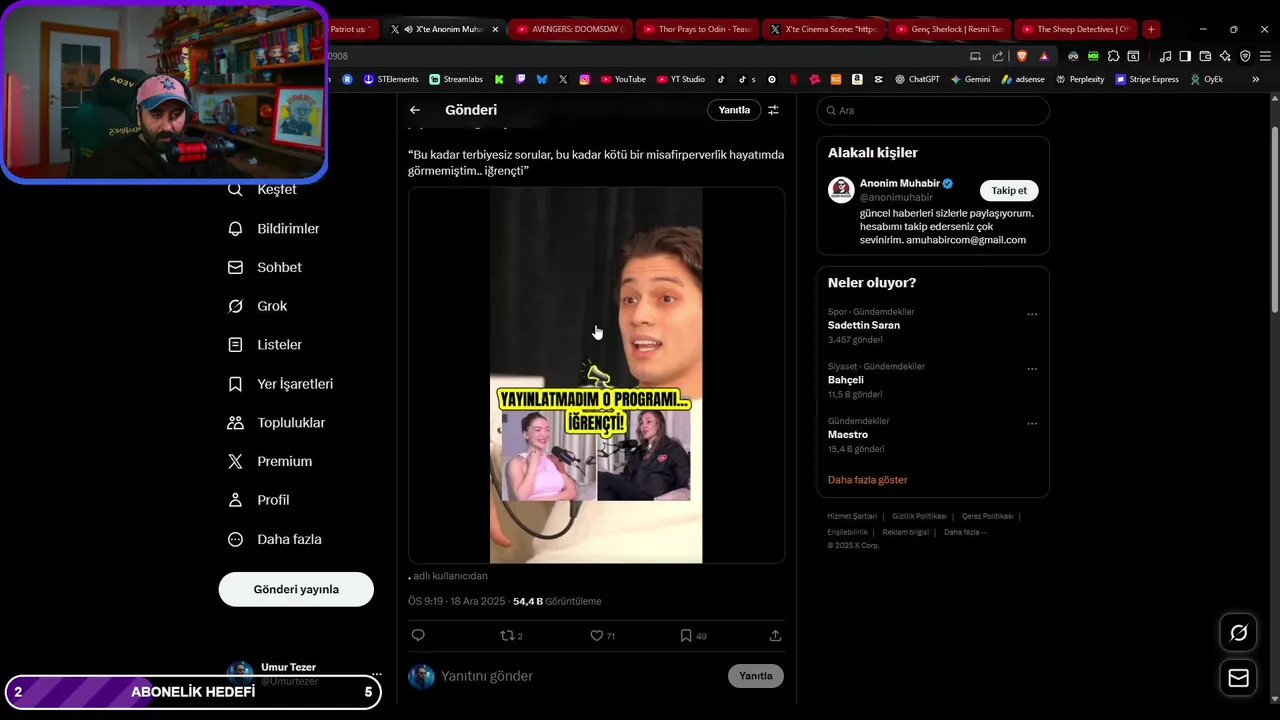Open Perplexity bookmark
1280x720 pixels.
tap(1080, 79)
